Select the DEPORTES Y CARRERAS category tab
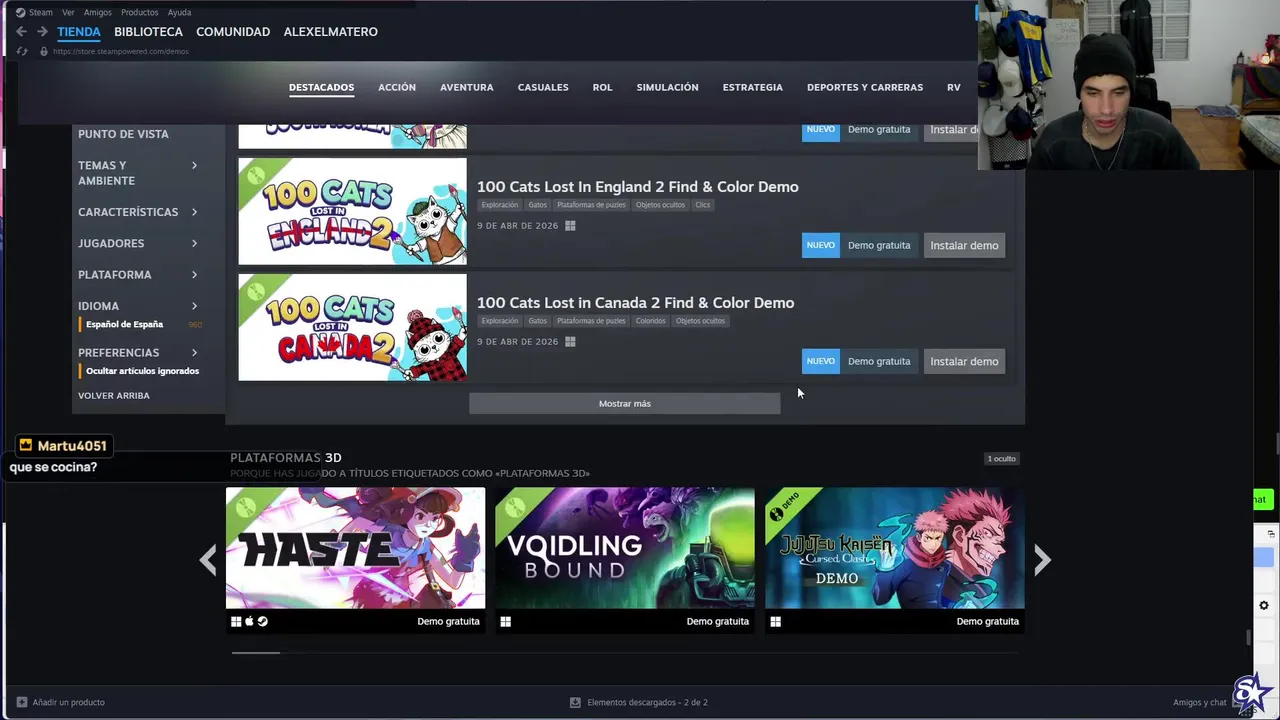This screenshot has height=720, width=1280. tap(865, 87)
